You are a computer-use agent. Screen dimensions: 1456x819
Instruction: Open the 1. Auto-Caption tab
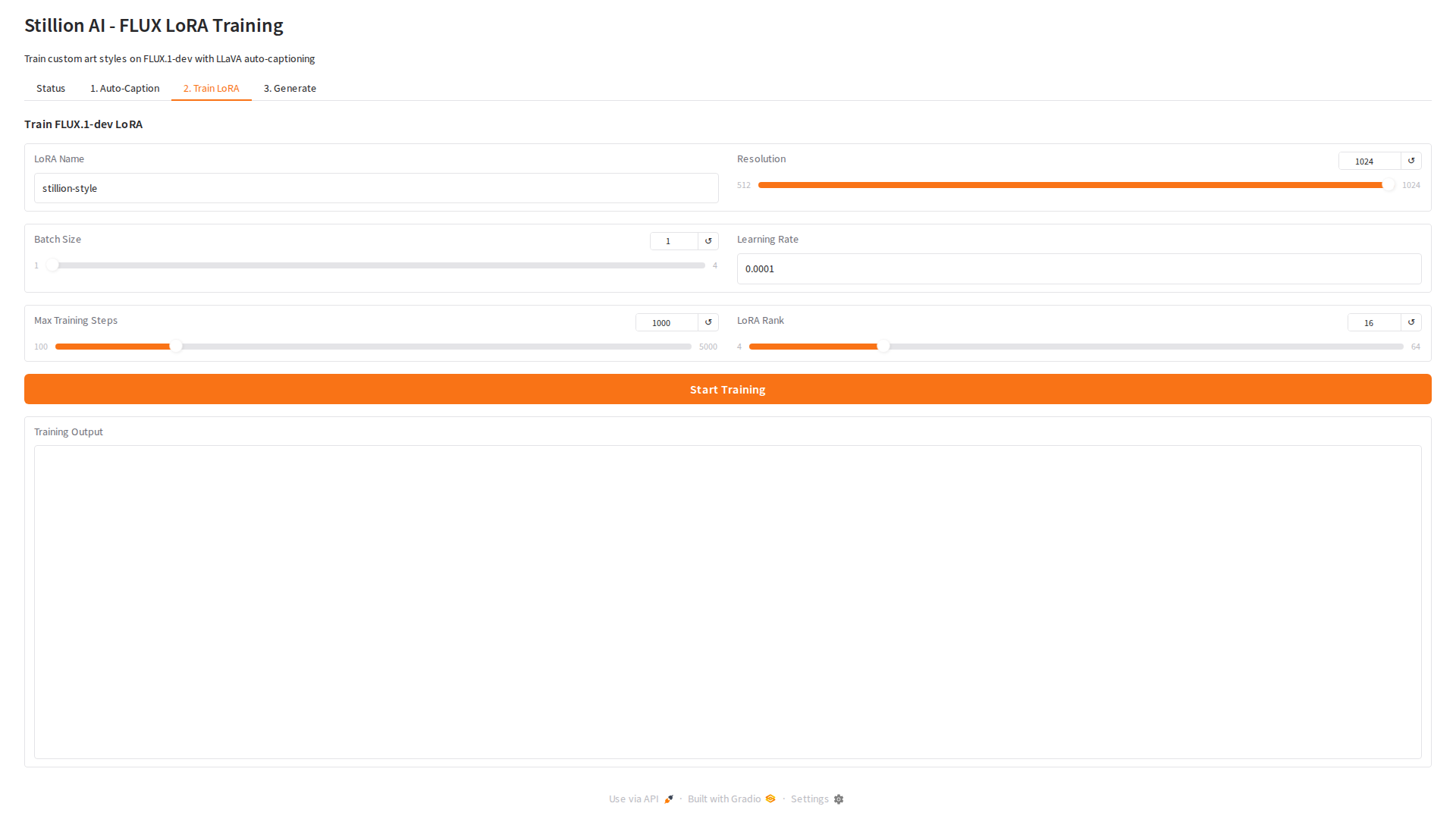124,89
